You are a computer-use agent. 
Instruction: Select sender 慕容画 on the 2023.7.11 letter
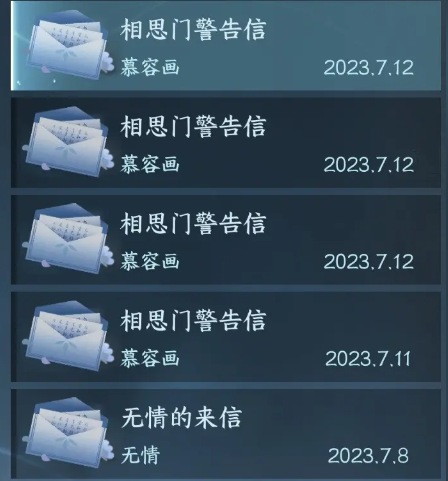[150, 358]
